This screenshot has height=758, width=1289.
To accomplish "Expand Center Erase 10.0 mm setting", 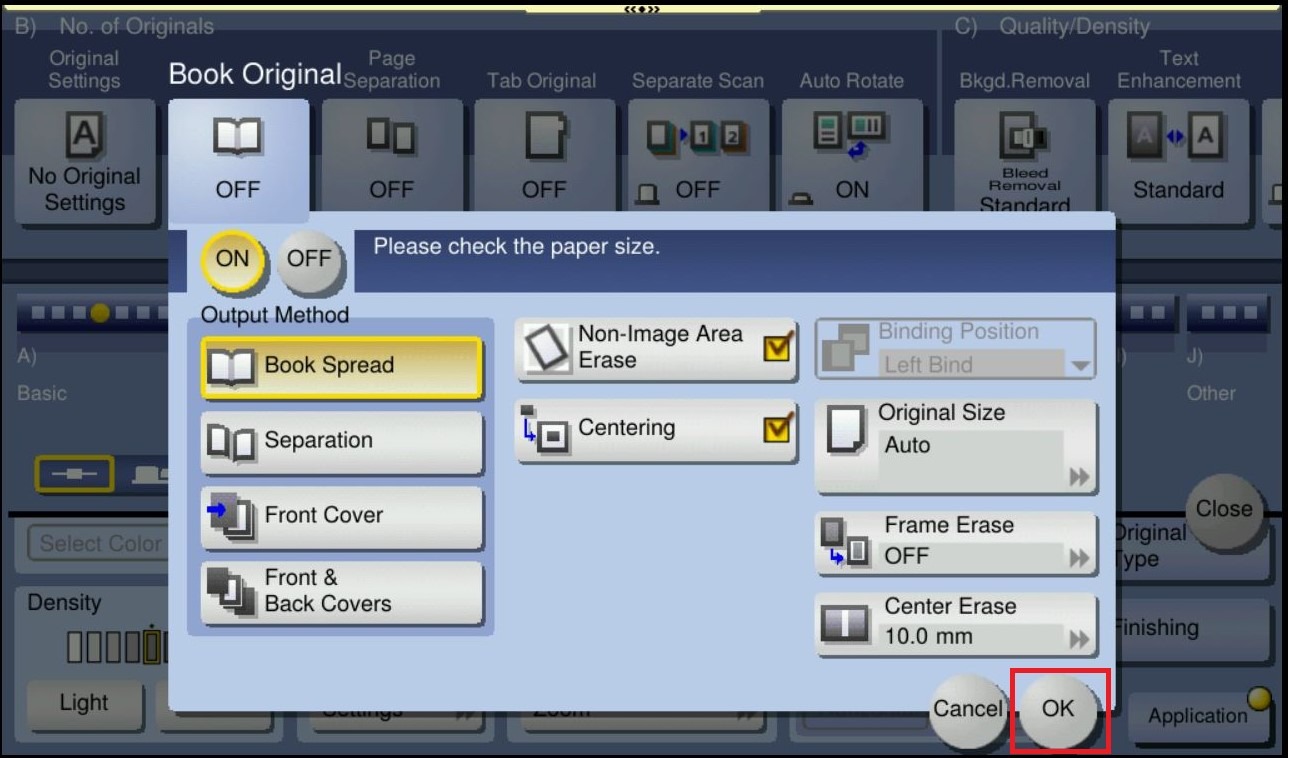I will point(1078,639).
